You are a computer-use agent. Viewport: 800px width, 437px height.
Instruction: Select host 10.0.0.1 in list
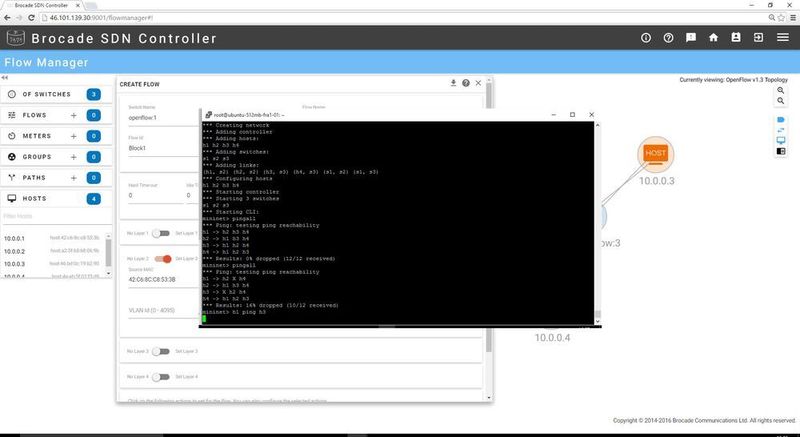[x=52, y=238]
